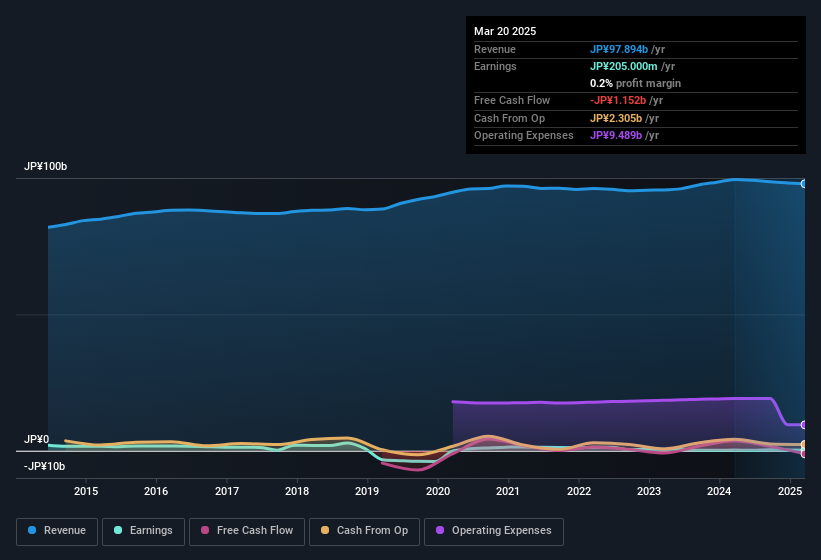Click the JP¥97.894b revenue value
821x560 pixels.
coord(619,49)
